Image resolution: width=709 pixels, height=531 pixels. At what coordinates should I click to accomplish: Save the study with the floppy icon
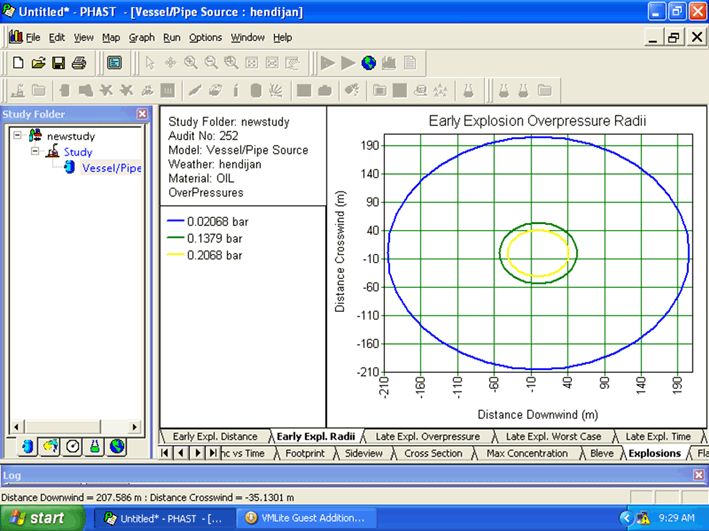58,63
